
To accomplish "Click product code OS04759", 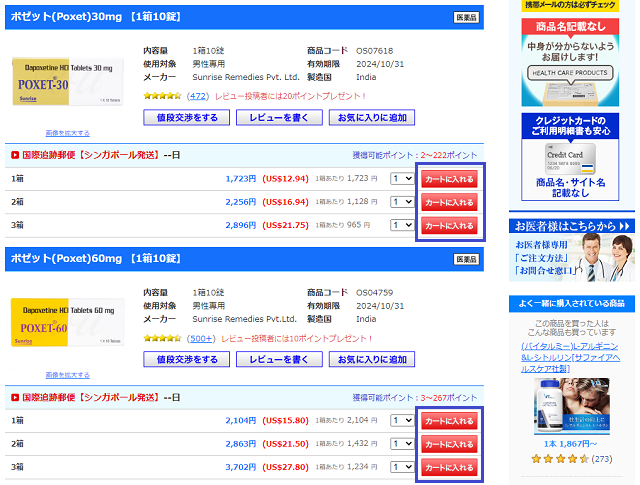I will [374, 293].
